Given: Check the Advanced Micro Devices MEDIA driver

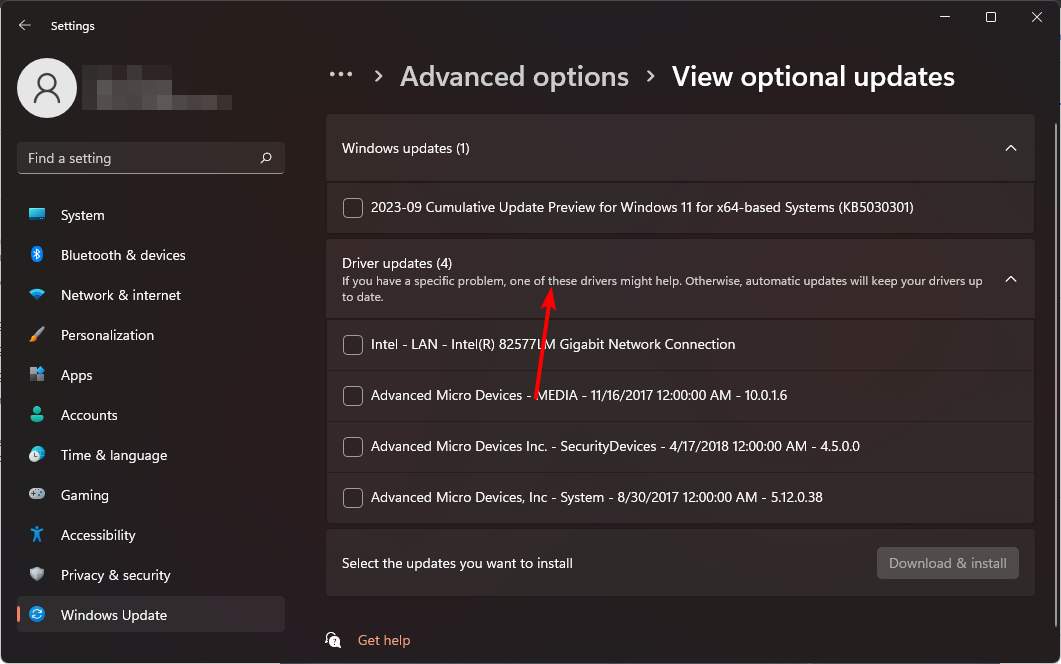Looking at the screenshot, I should tap(352, 396).
